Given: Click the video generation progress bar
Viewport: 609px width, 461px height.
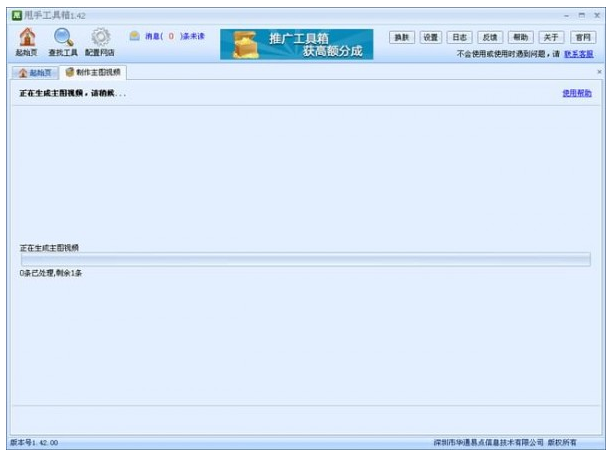Looking at the screenshot, I should click(x=306, y=259).
